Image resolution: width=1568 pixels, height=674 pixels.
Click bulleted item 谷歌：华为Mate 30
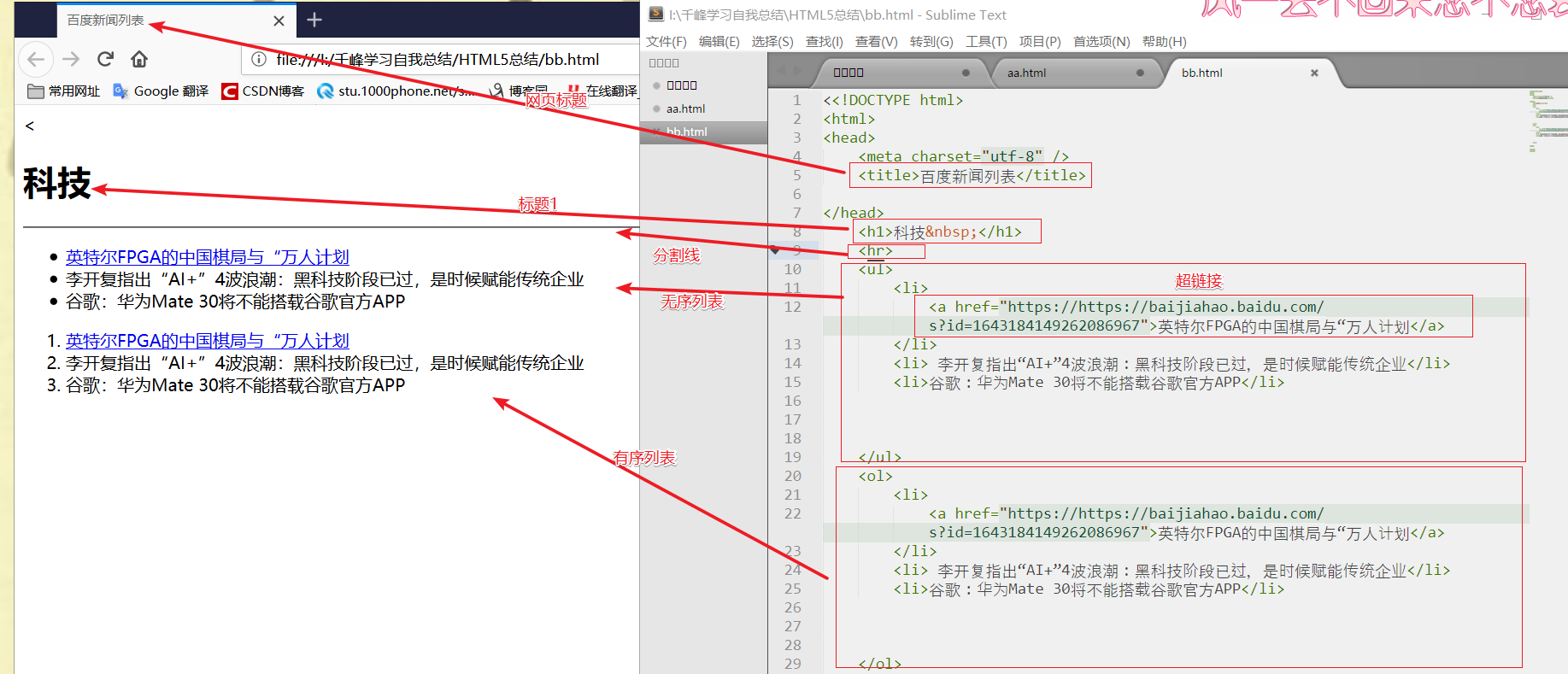[235, 302]
